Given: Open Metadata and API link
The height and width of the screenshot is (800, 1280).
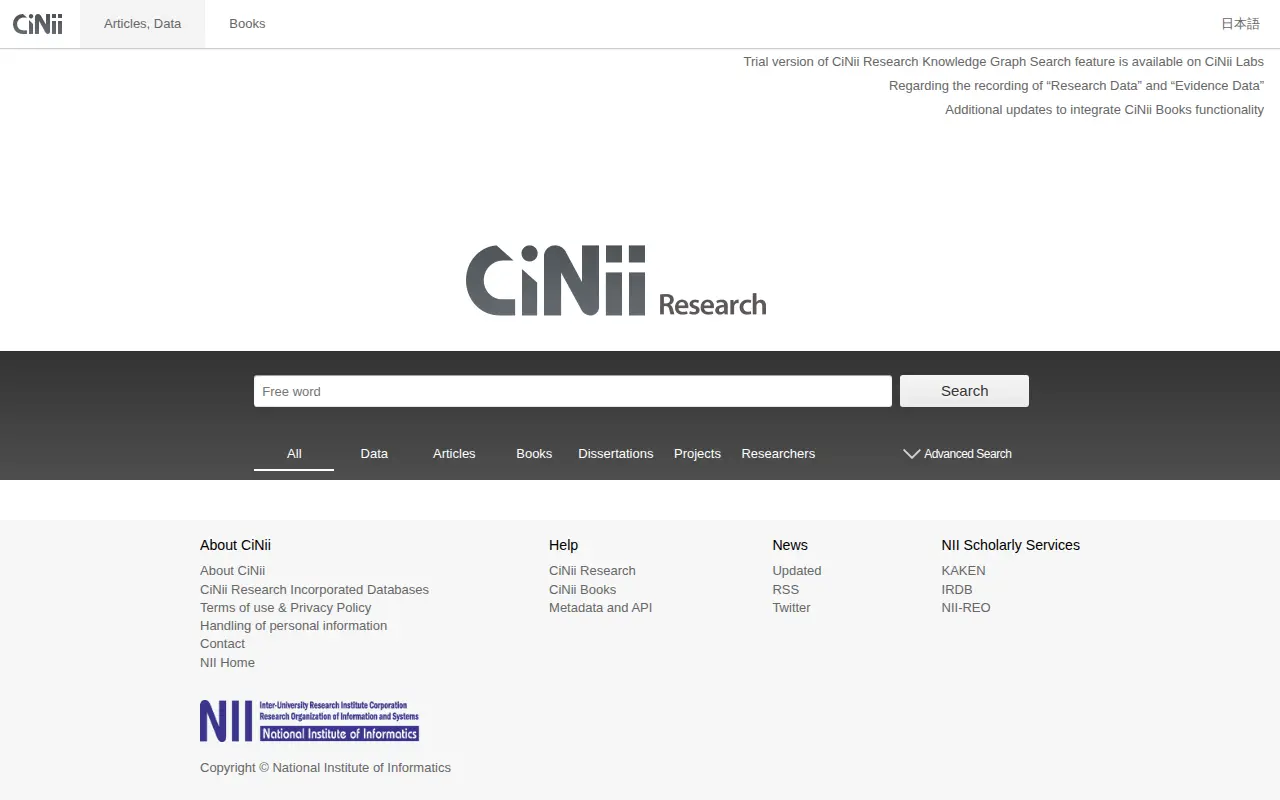Looking at the screenshot, I should coord(600,608).
